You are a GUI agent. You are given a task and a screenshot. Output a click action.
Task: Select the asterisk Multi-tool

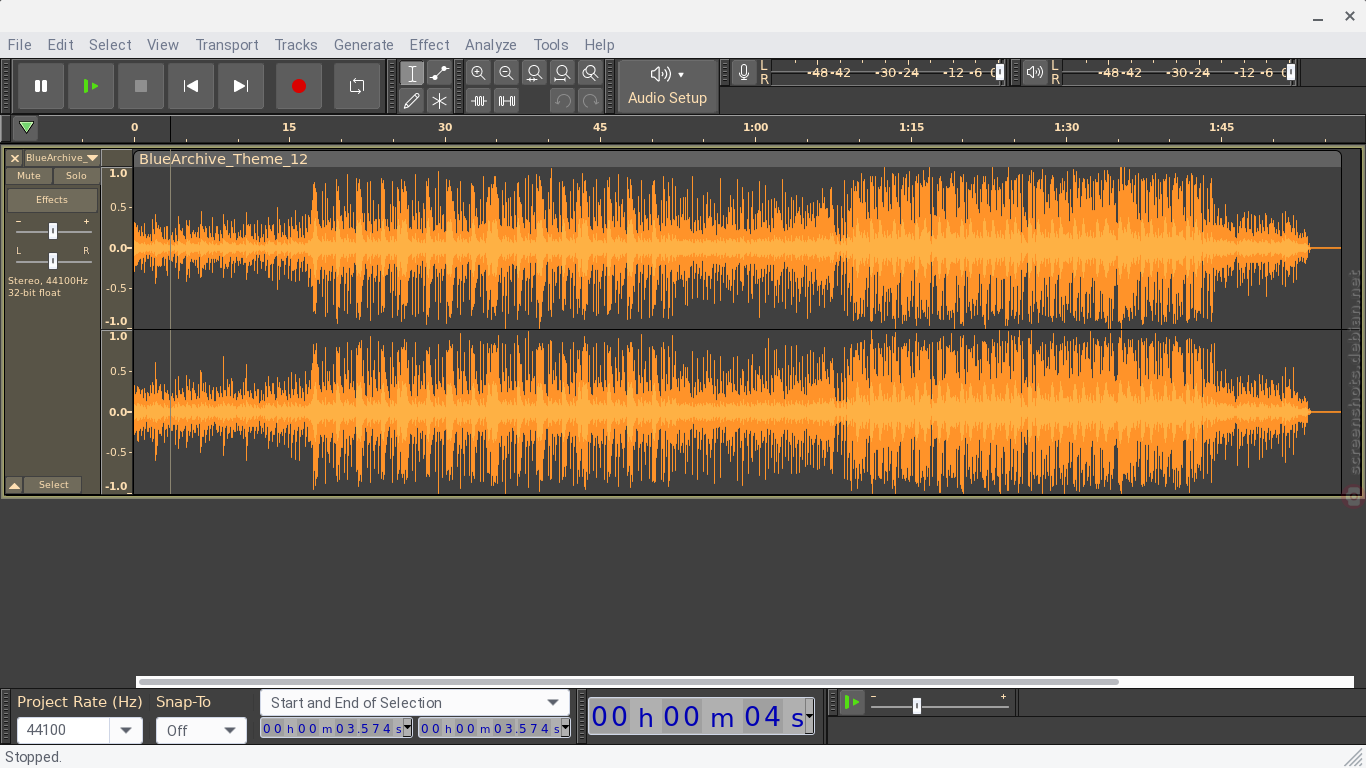[x=439, y=100]
